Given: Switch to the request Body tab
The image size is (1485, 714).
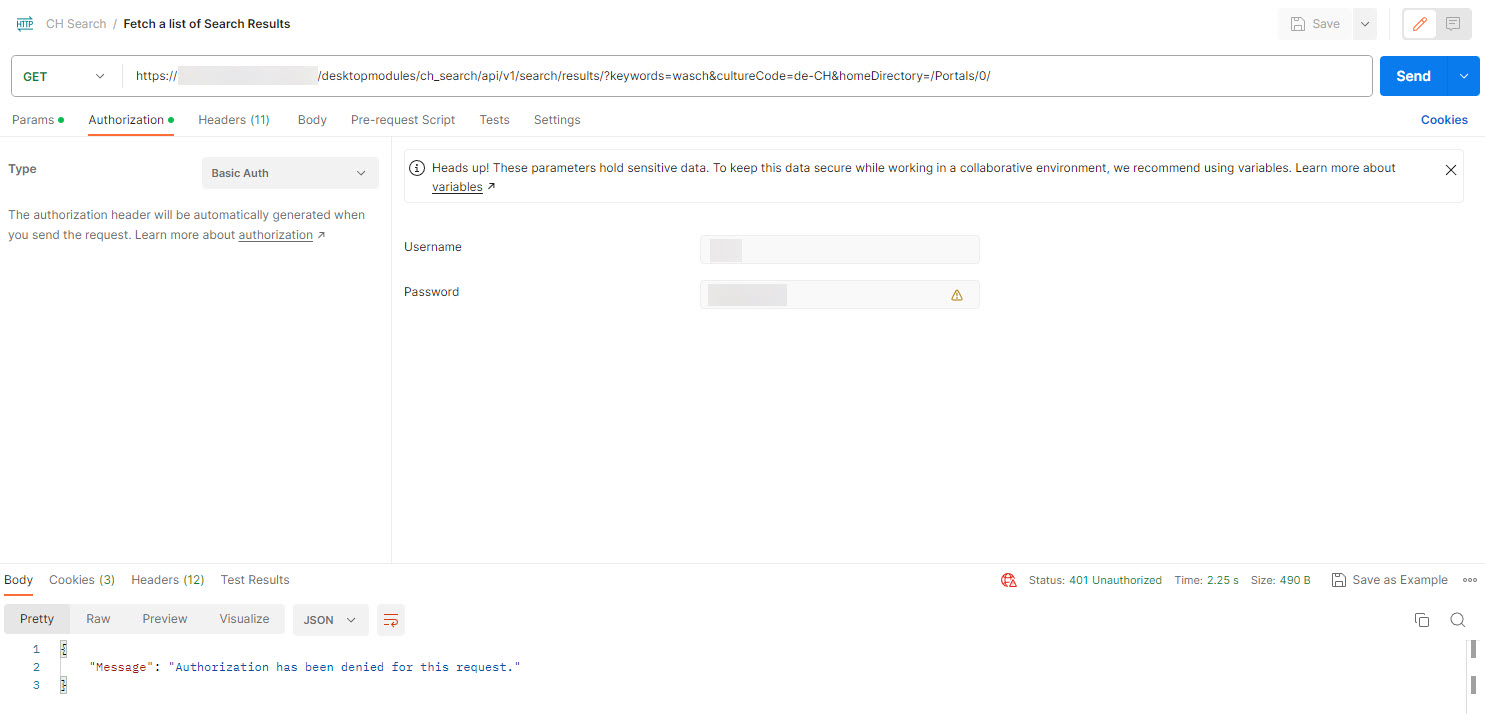Looking at the screenshot, I should (312, 120).
